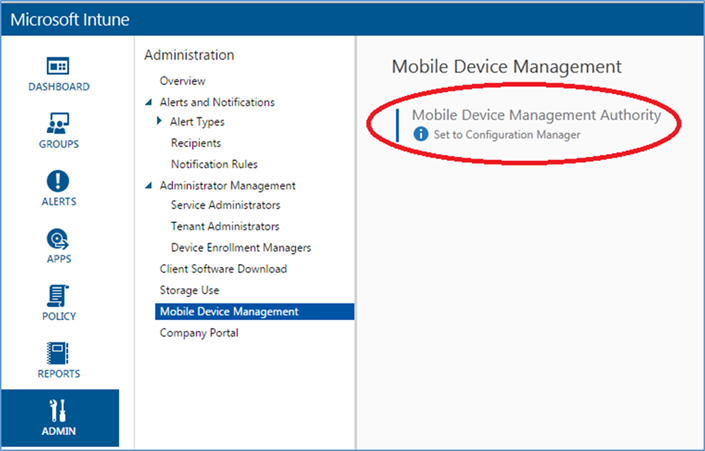Image resolution: width=705 pixels, height=451 pixels.
Task: Collapse the Administrator Management node
Action: (148, 186)
